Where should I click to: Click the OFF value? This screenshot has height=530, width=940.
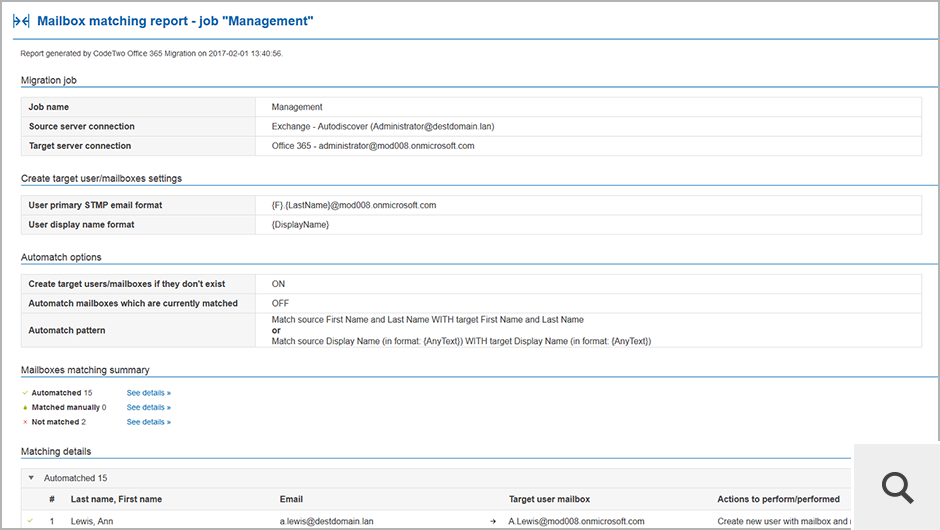(x=280, y=303)
